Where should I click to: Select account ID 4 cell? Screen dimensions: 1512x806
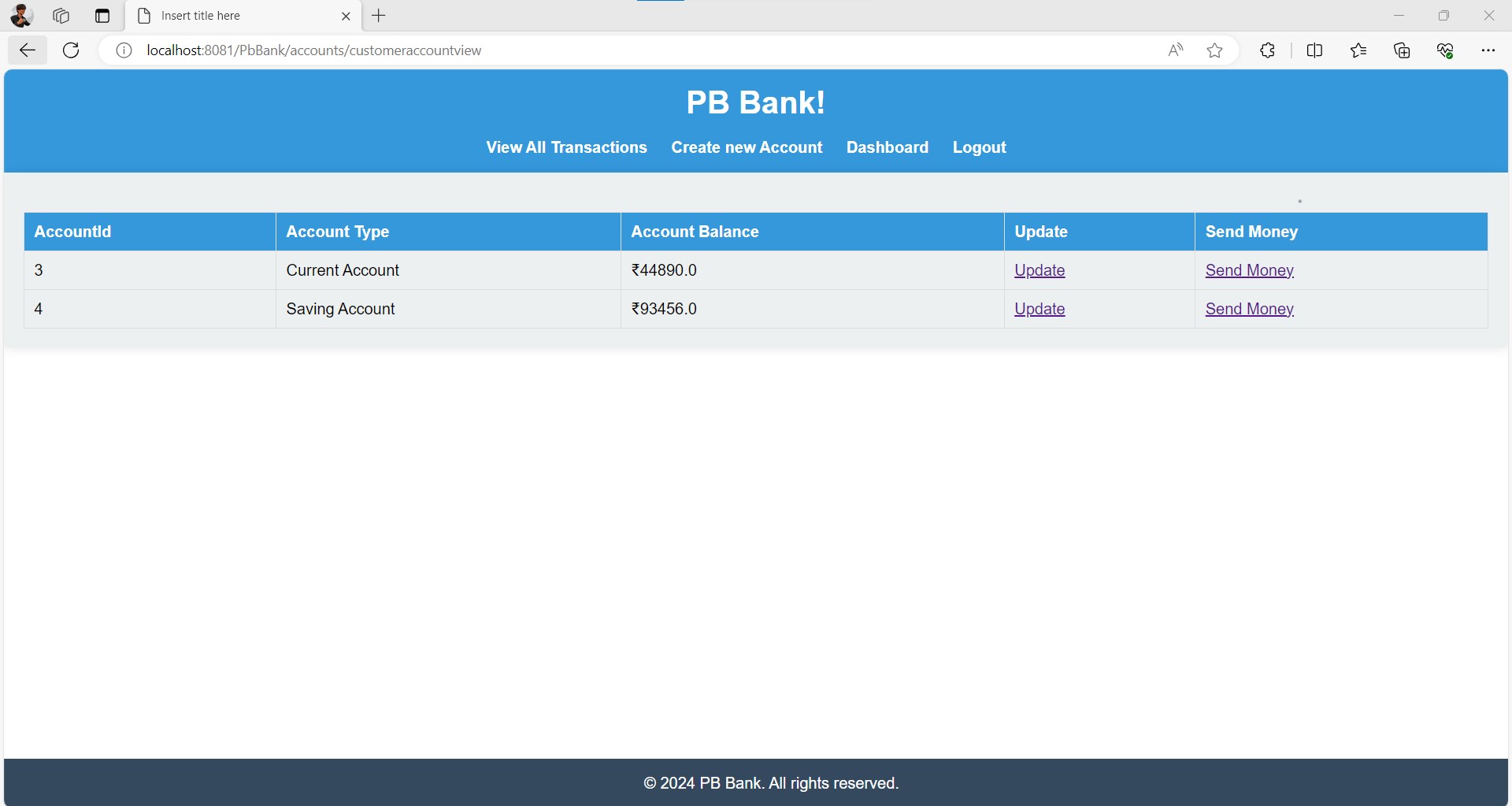(150, 309)
